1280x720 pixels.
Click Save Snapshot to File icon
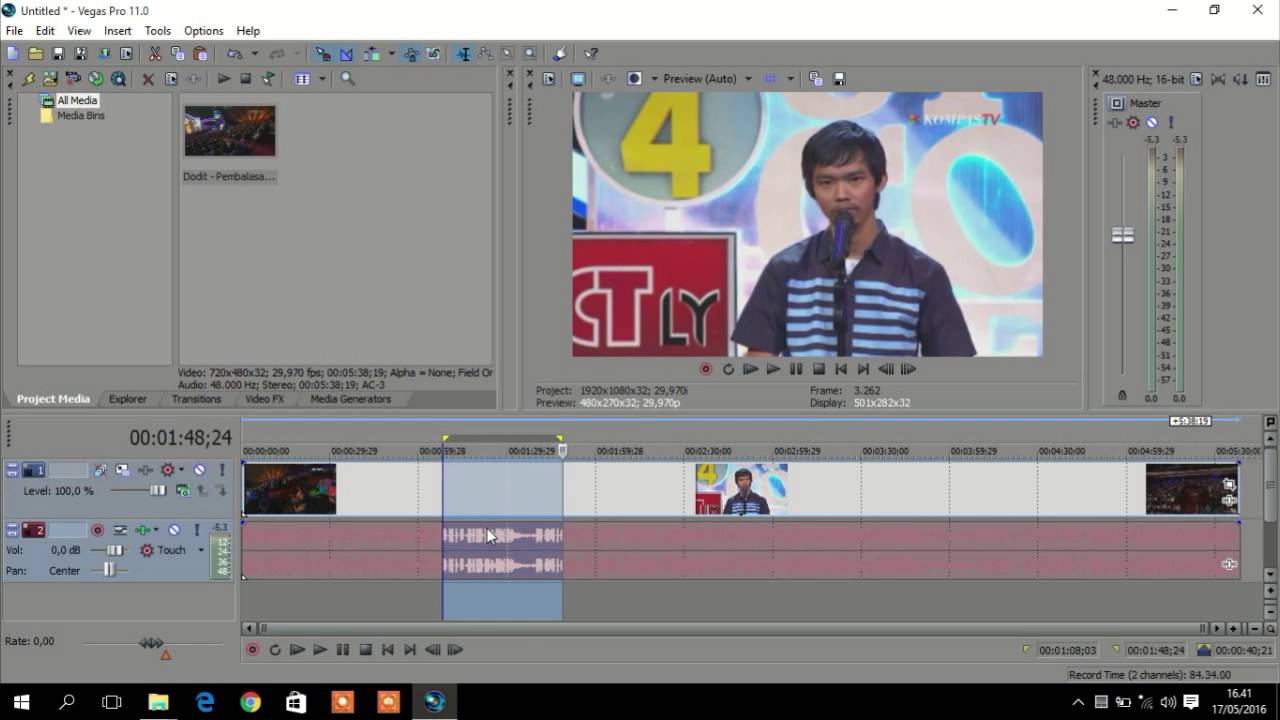point(839,79)
